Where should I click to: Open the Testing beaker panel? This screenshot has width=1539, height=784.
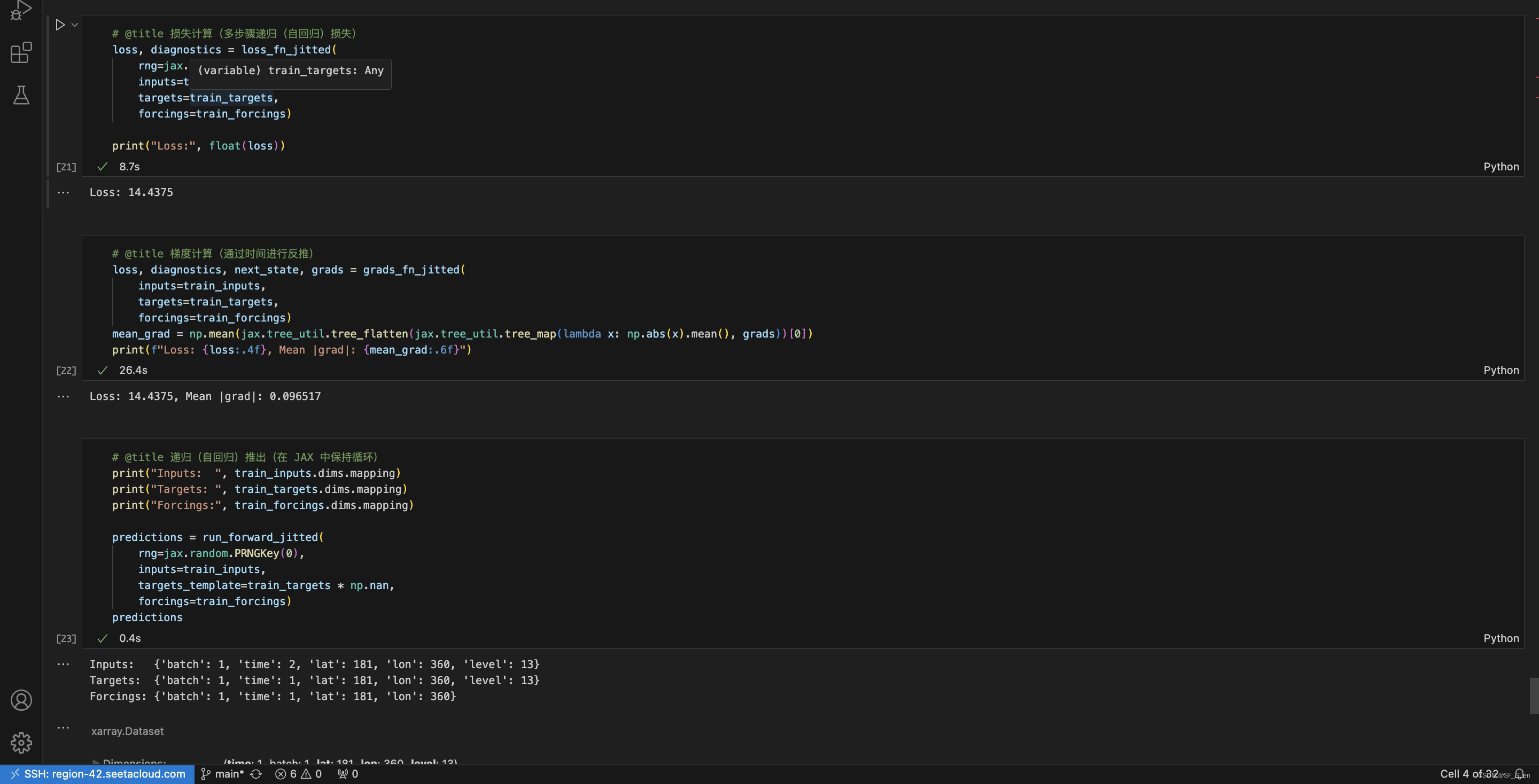pos(21,95)
